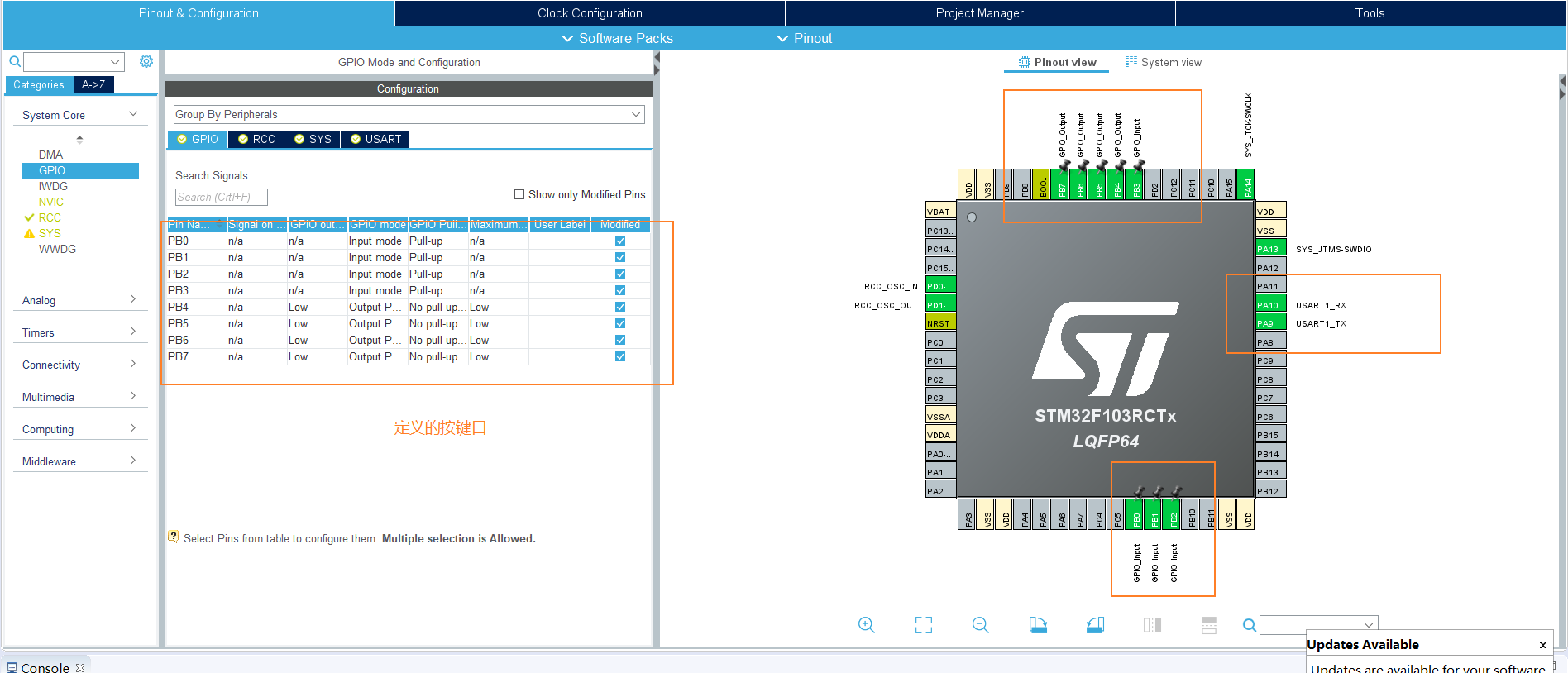Click the flip horizontal view icon
Viewport: 1568px width, 673px height.
(1152, 625)
